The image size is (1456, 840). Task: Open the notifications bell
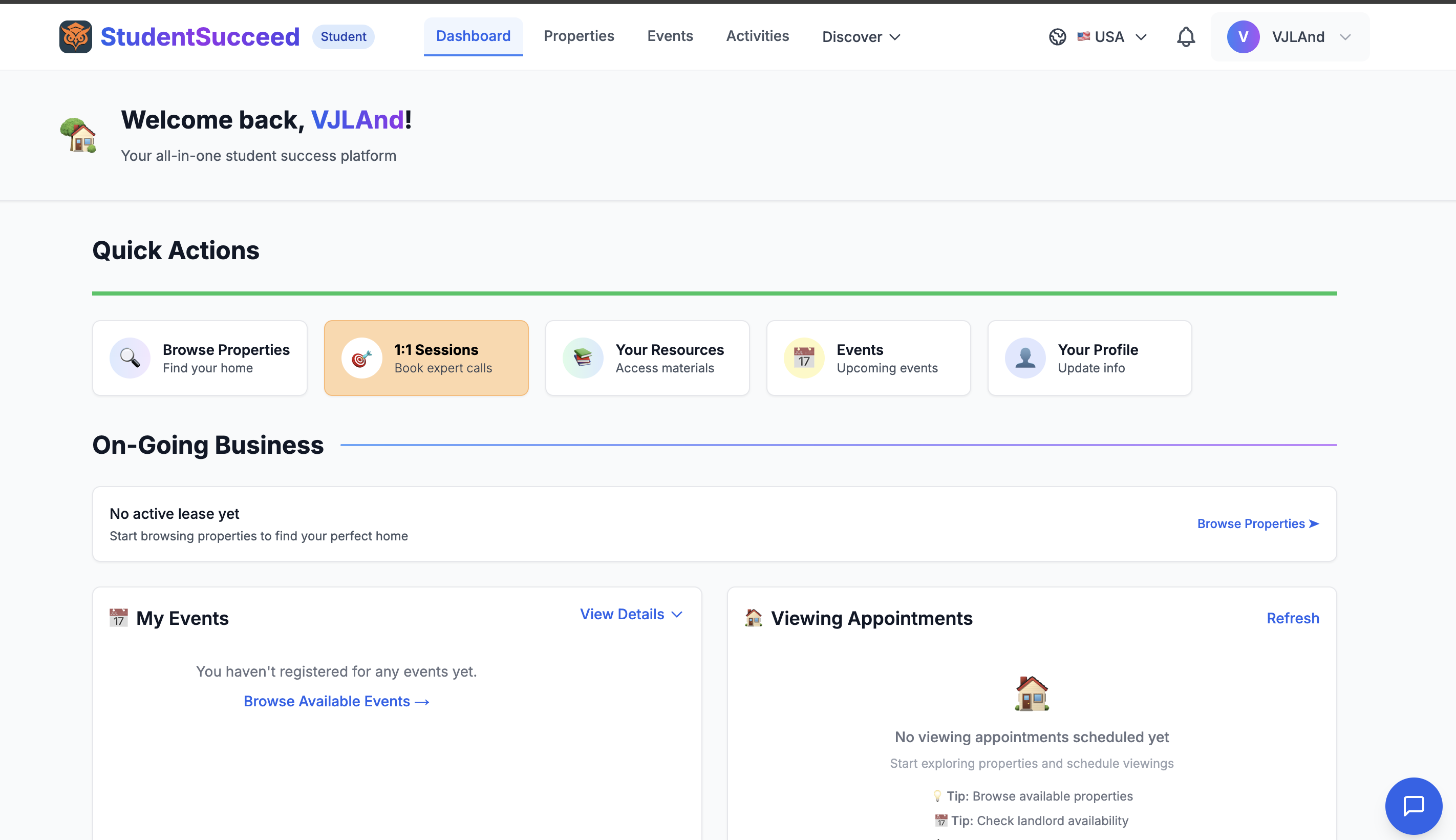pyautogui.click(x=1186, y=37)
